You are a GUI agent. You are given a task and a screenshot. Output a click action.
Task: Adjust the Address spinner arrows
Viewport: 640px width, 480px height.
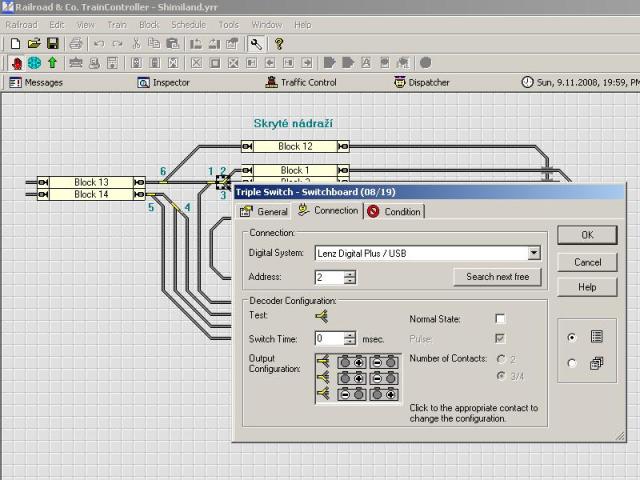click(x=350, y=277)
